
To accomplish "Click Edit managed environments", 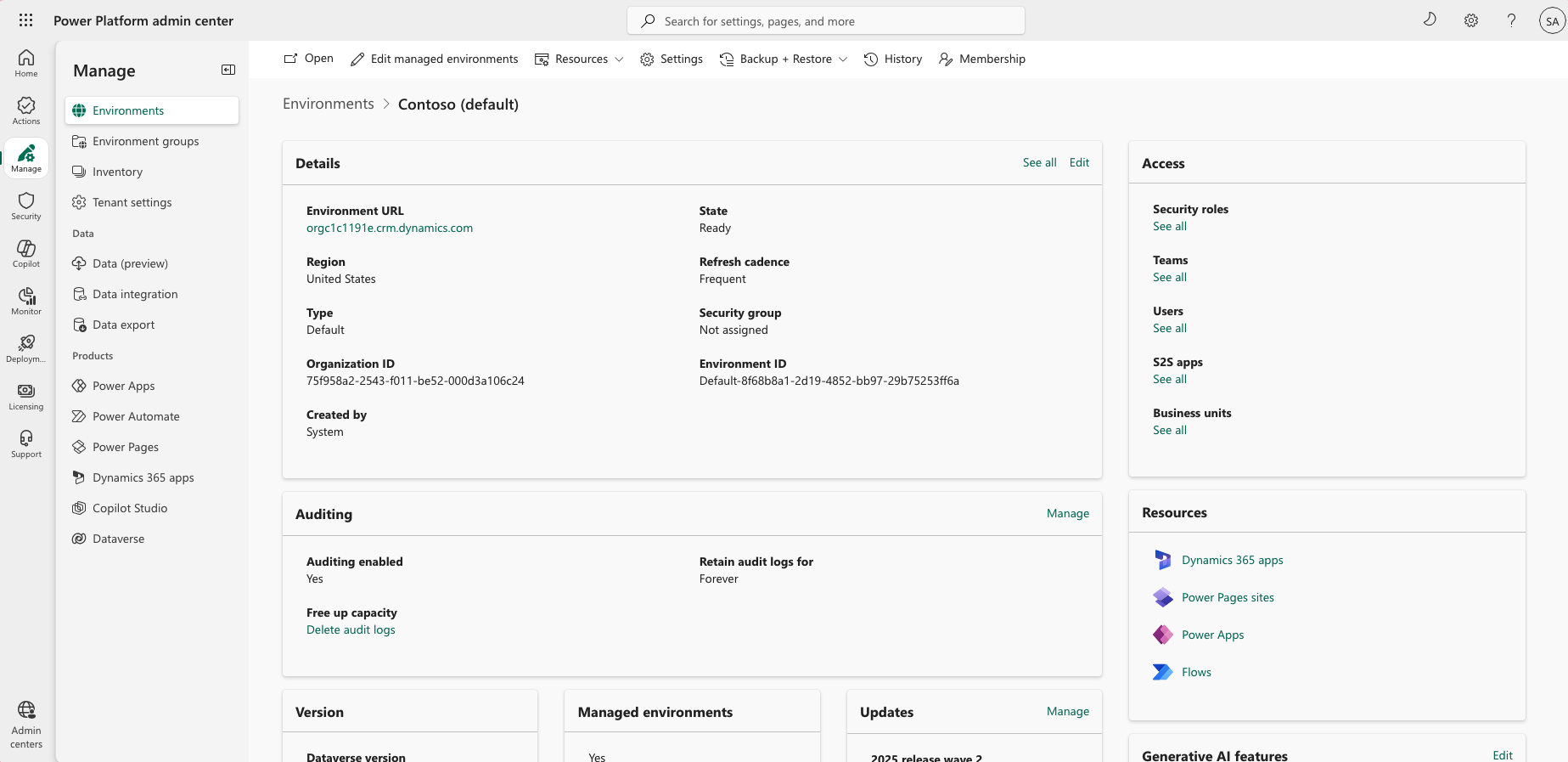I will (x=434, y=59).
